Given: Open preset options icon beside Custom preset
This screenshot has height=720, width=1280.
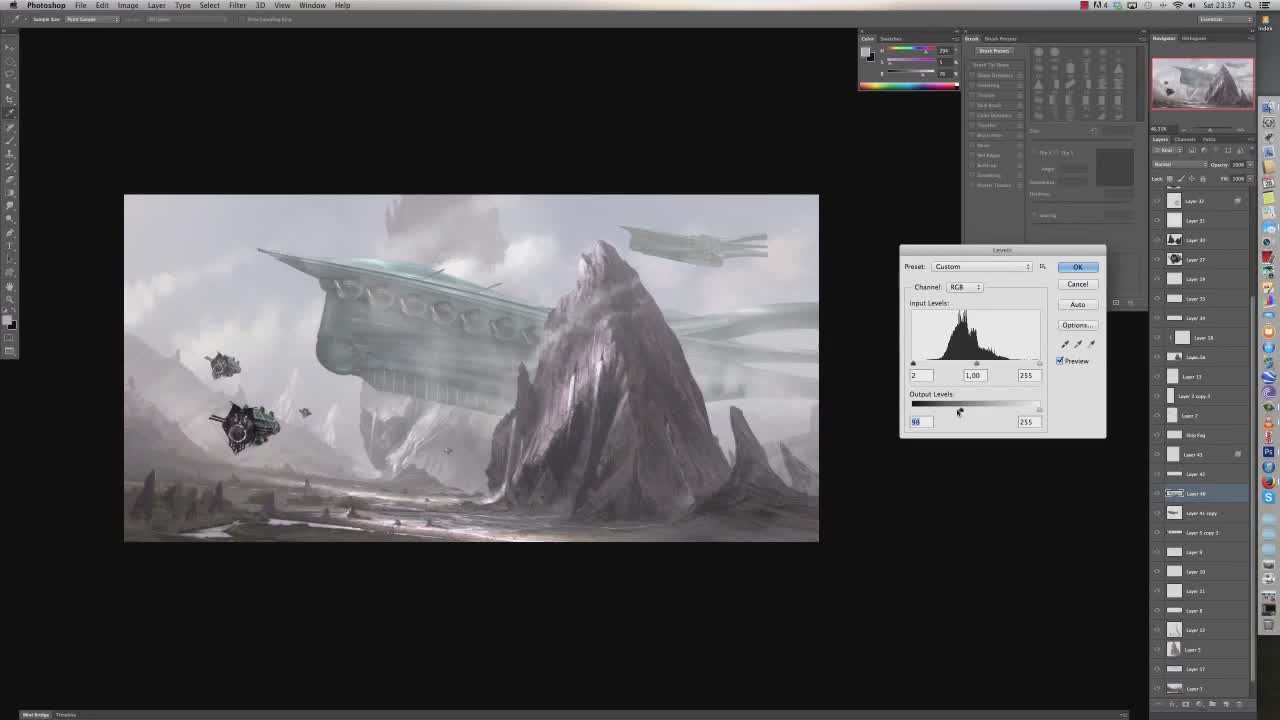Looking at the screenshot, I should point(1042,267).
